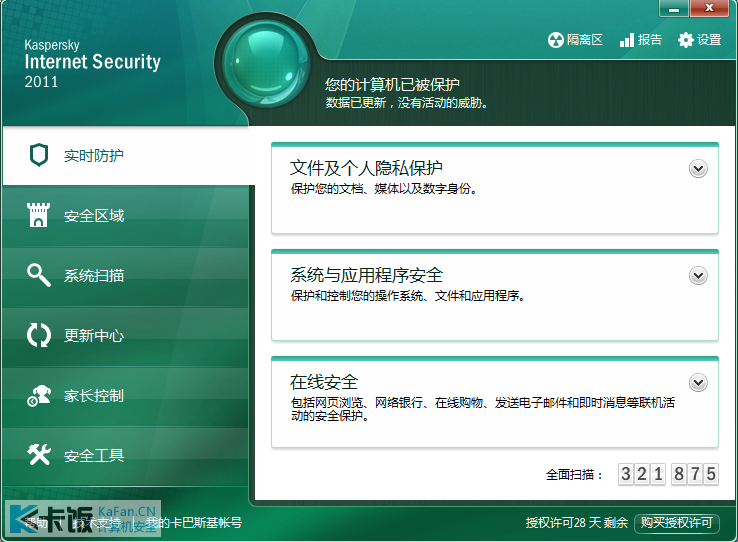738x542 pixels.
Task: Expand the 在线安全 section chevron
Action: pyautogui.click(x=698, y=383)
